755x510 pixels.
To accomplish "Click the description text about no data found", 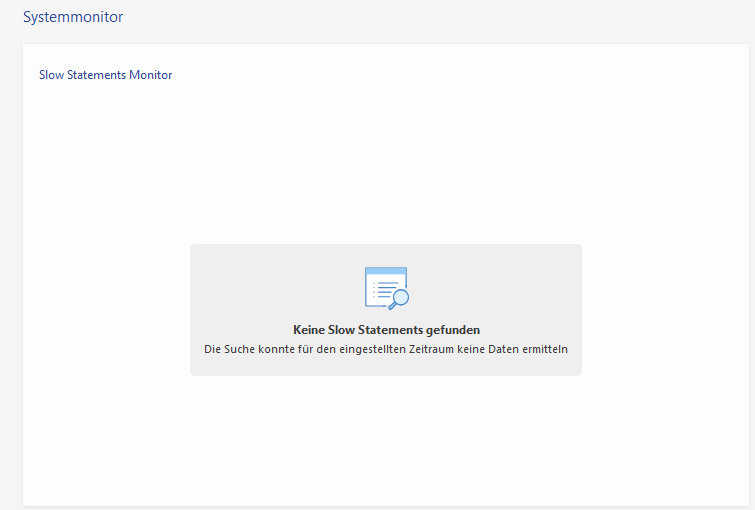I will coord(386,349).
